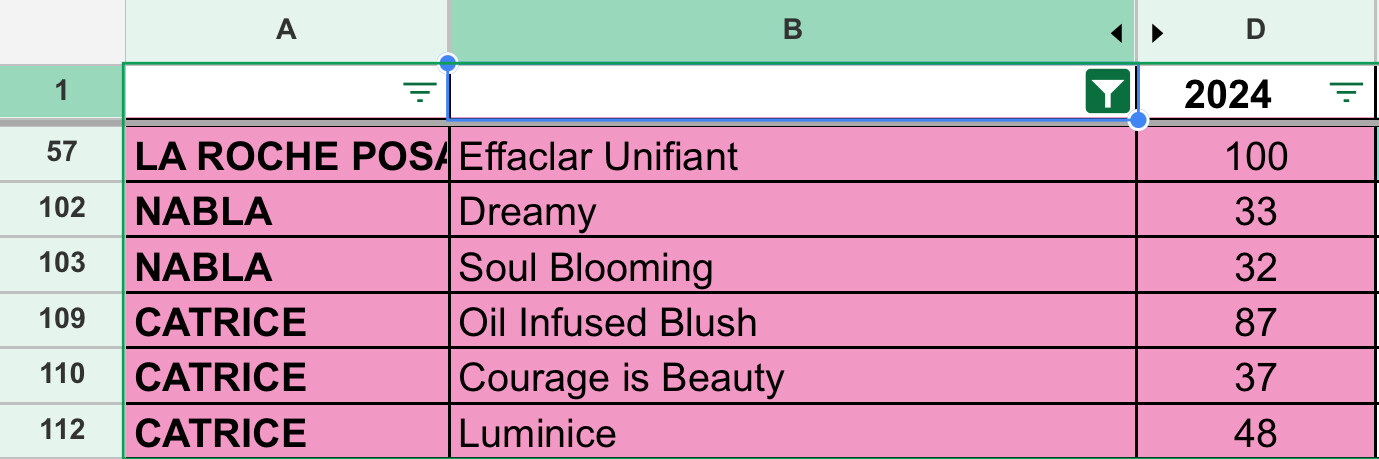
Task: Click the Soul Blooming cell
Action: click(x=792, y=268)
